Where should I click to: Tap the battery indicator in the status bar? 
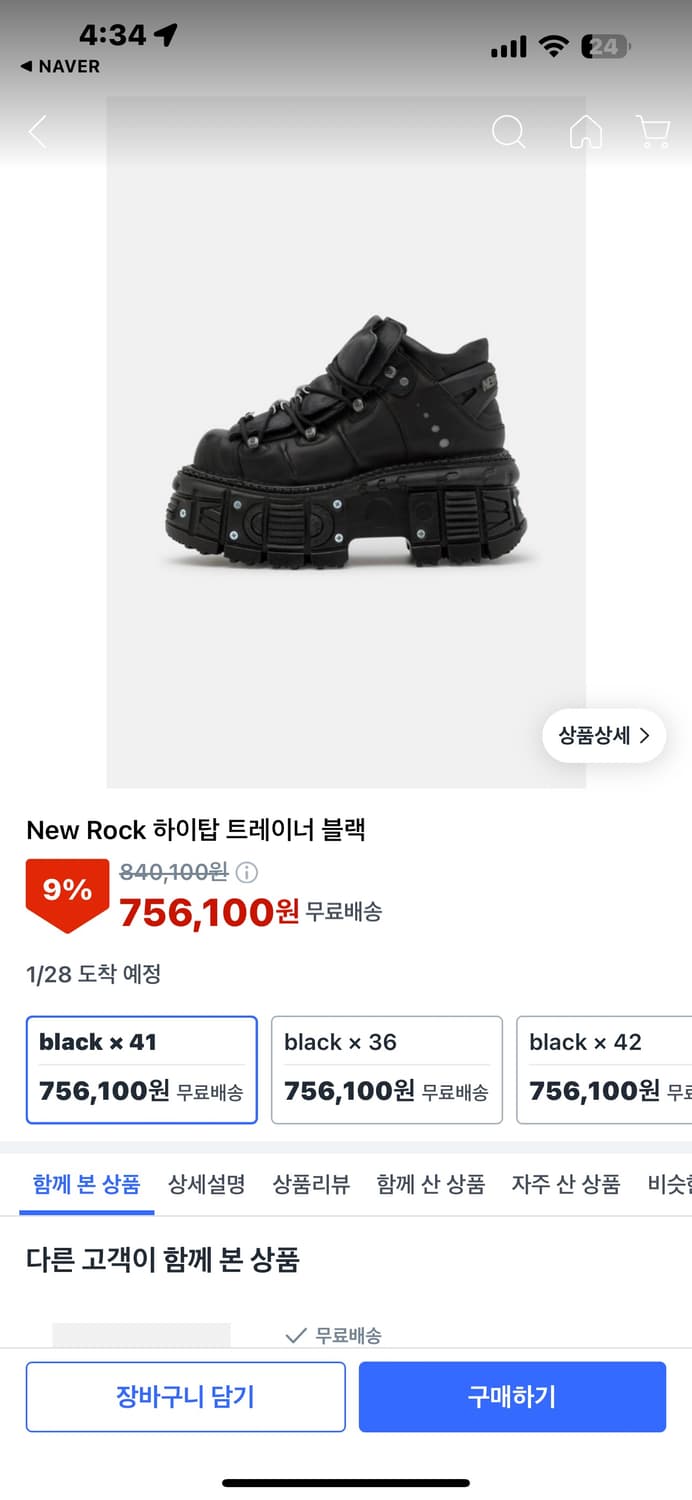click(x=604, y=46)
